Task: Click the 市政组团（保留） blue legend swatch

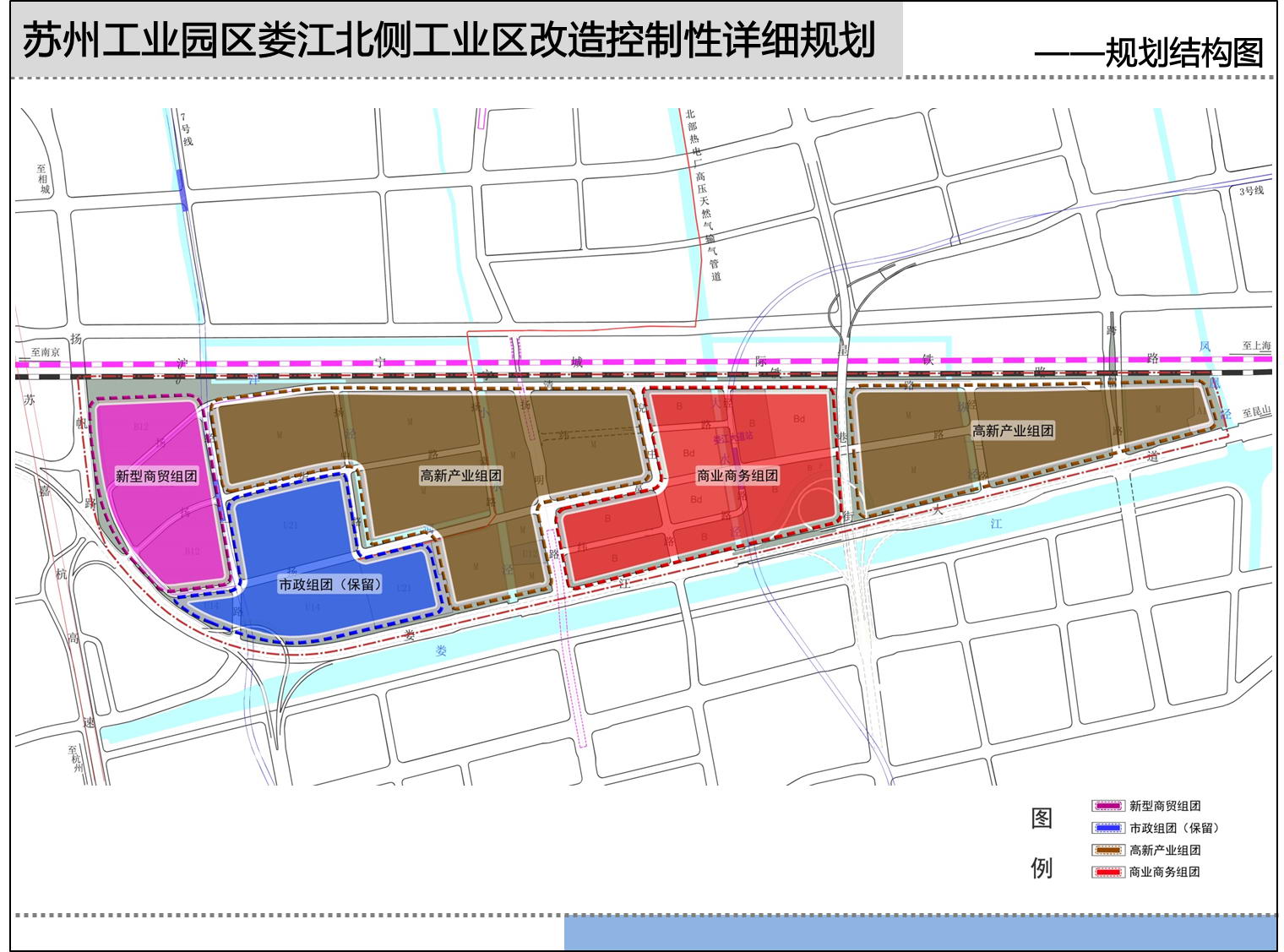Action: pyautogui.click(x=1107, y=828)
